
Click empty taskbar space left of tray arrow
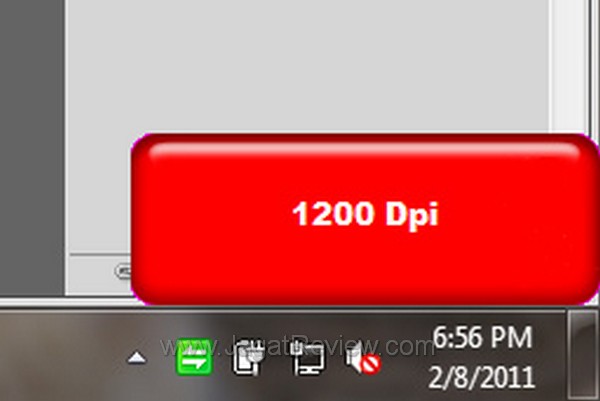(61, 356)
